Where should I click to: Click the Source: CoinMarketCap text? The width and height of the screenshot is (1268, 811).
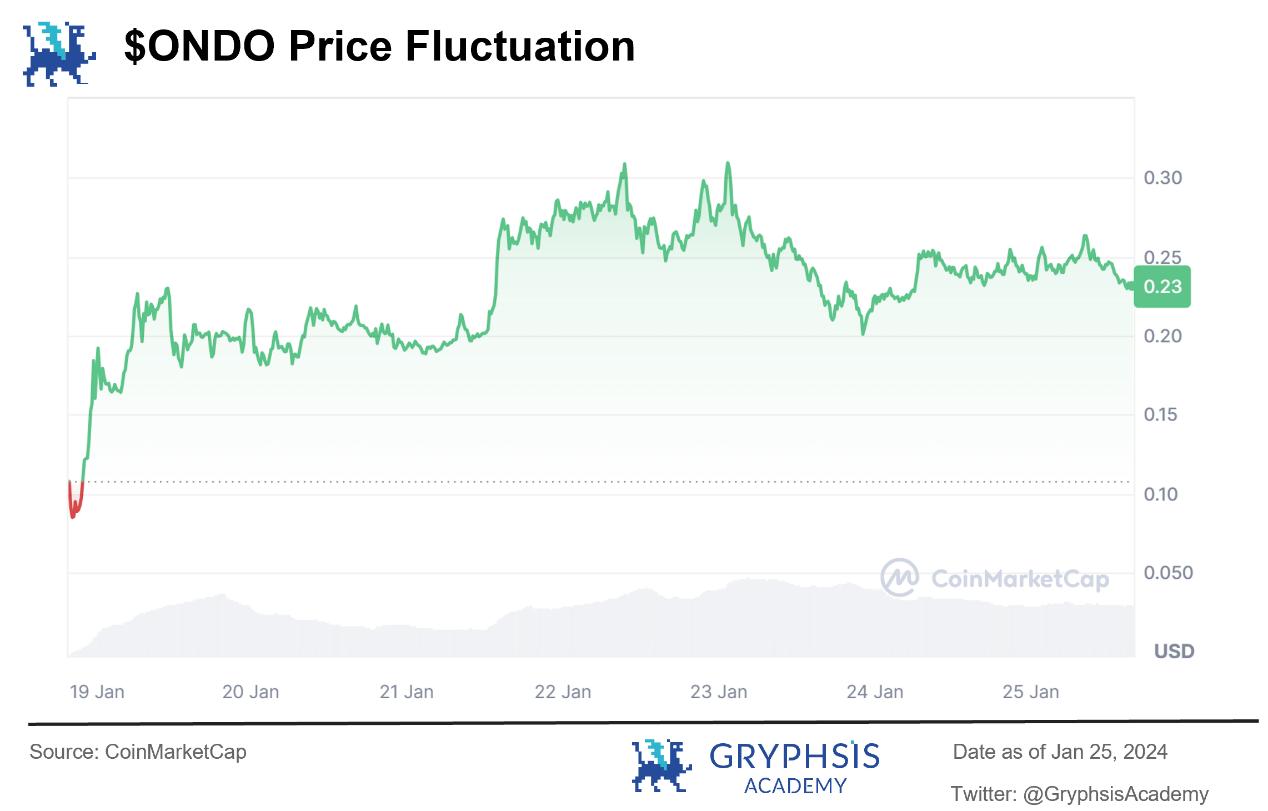coord(138,752)
